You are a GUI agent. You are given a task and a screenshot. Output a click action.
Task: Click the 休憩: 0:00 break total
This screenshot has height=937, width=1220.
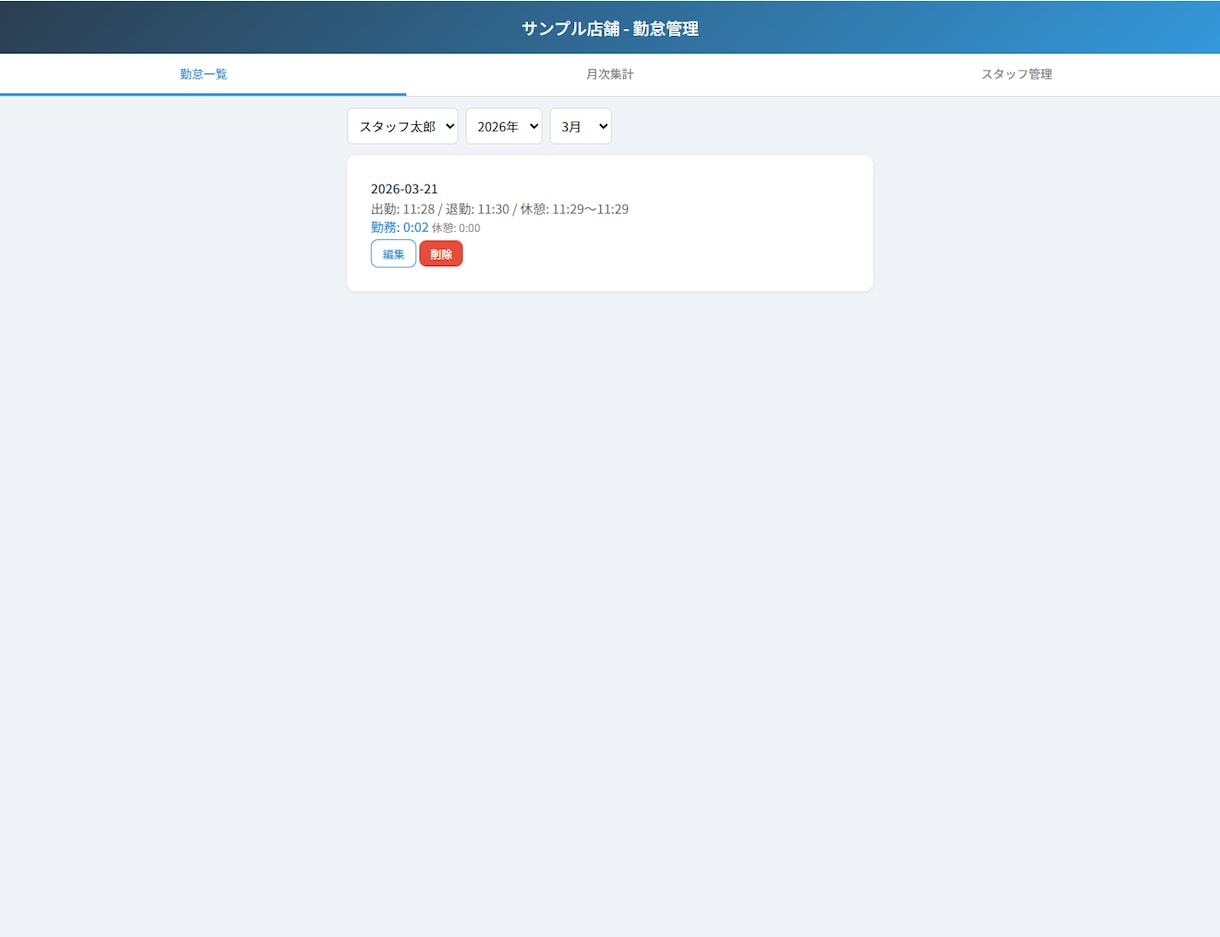pos(456,228)
